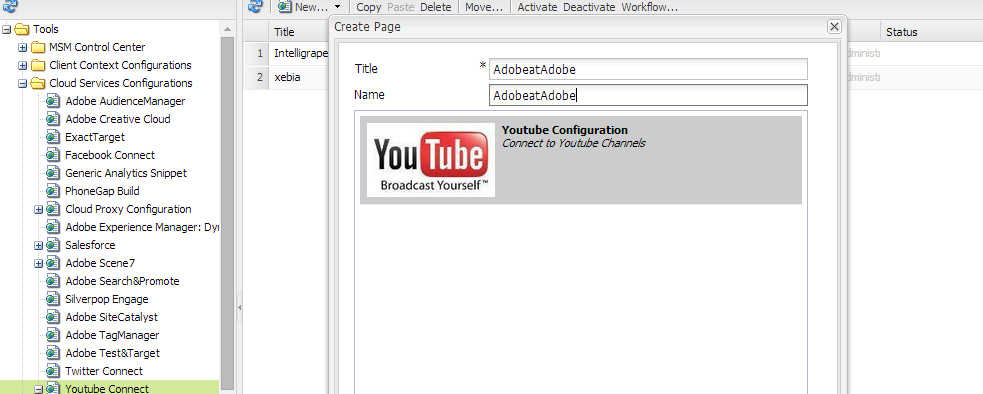983x394 pixels.
Task: Click Delete in the toolbar
Action: (x=436, y=8)
